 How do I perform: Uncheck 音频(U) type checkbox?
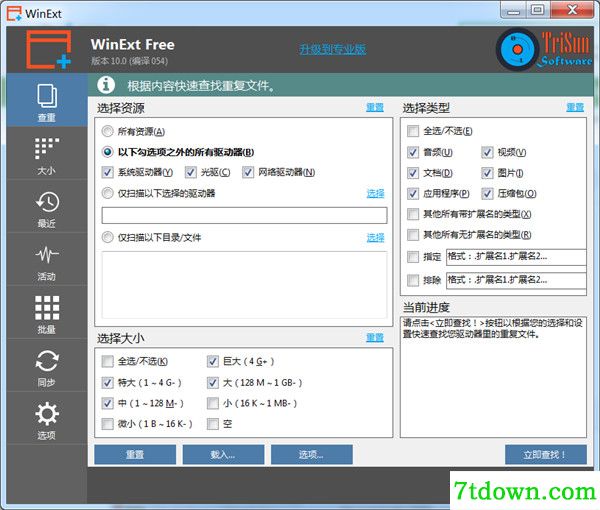(413, 152)
